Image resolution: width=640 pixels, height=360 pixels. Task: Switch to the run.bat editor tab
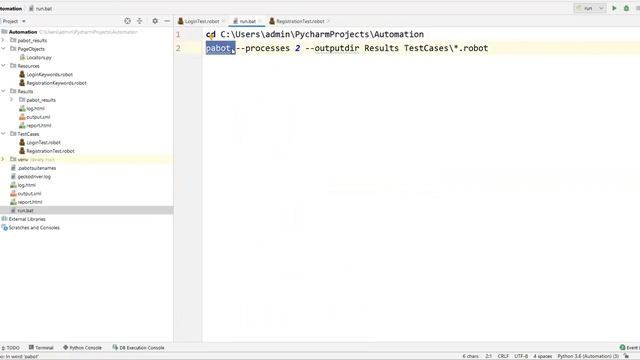click(247, 21)
